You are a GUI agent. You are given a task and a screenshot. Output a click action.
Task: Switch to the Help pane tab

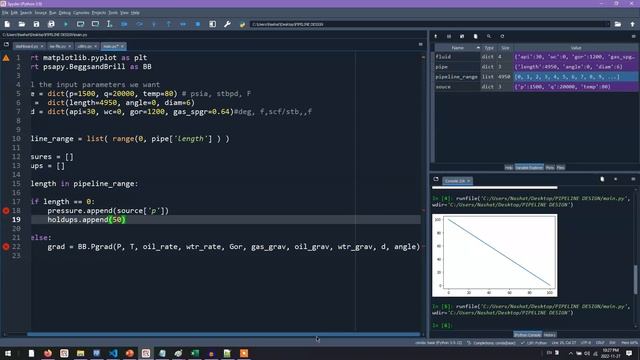tap(509, 167)
